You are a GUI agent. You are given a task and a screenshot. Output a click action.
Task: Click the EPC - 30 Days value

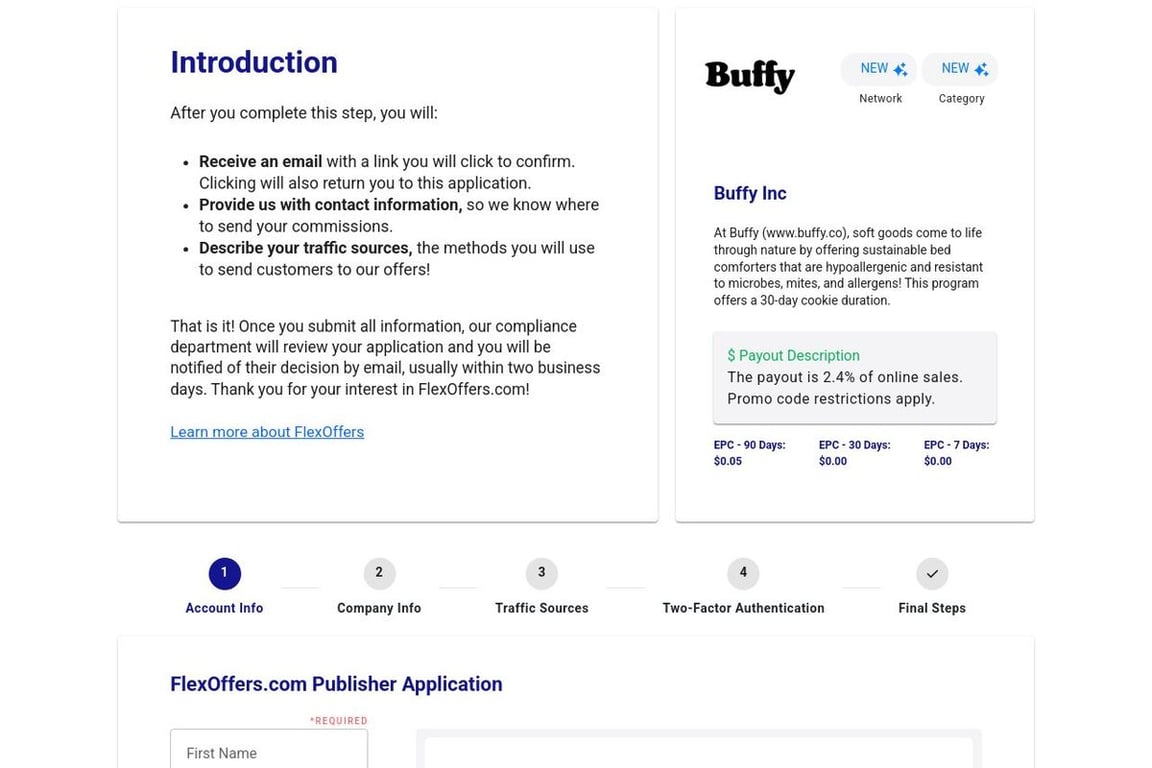[x=832, y=462]
